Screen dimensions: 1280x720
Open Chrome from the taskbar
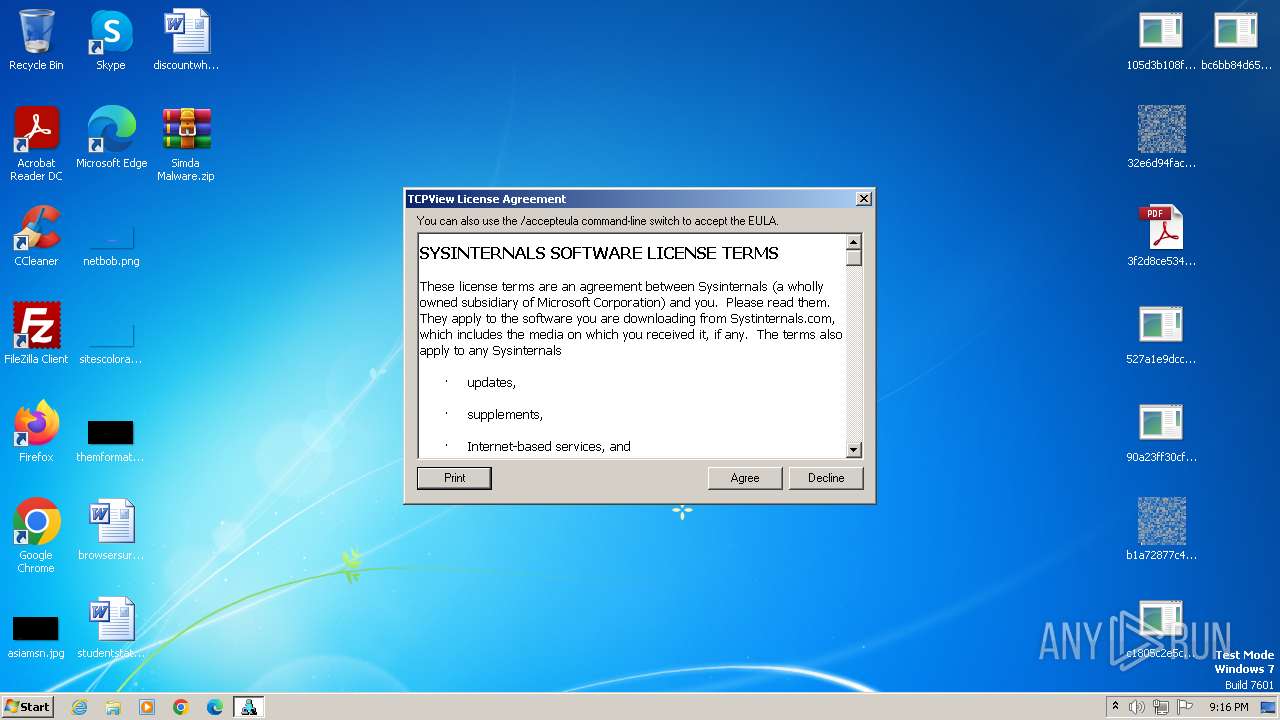181,707
